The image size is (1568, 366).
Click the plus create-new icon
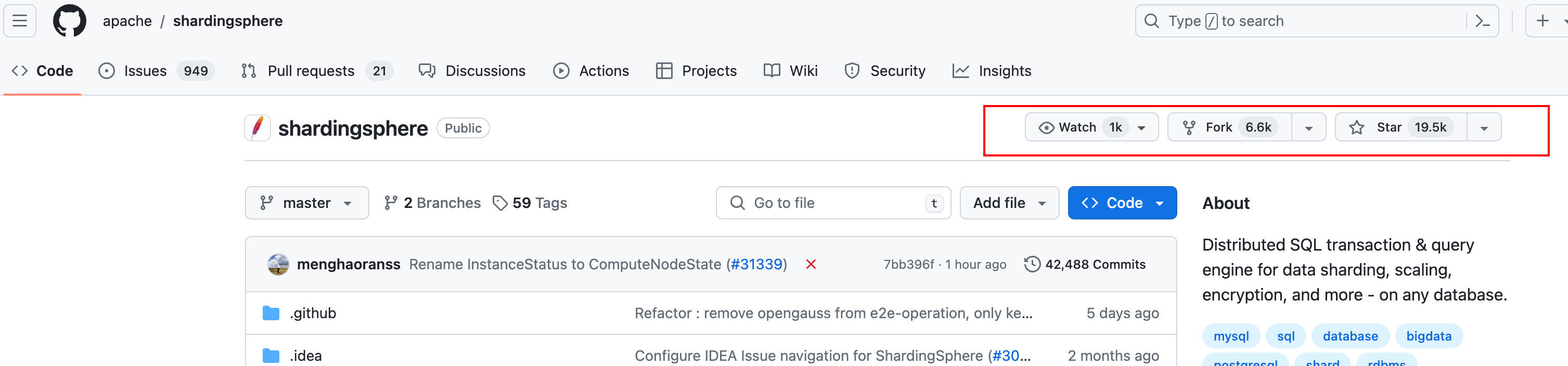(x=1543, y=21)
